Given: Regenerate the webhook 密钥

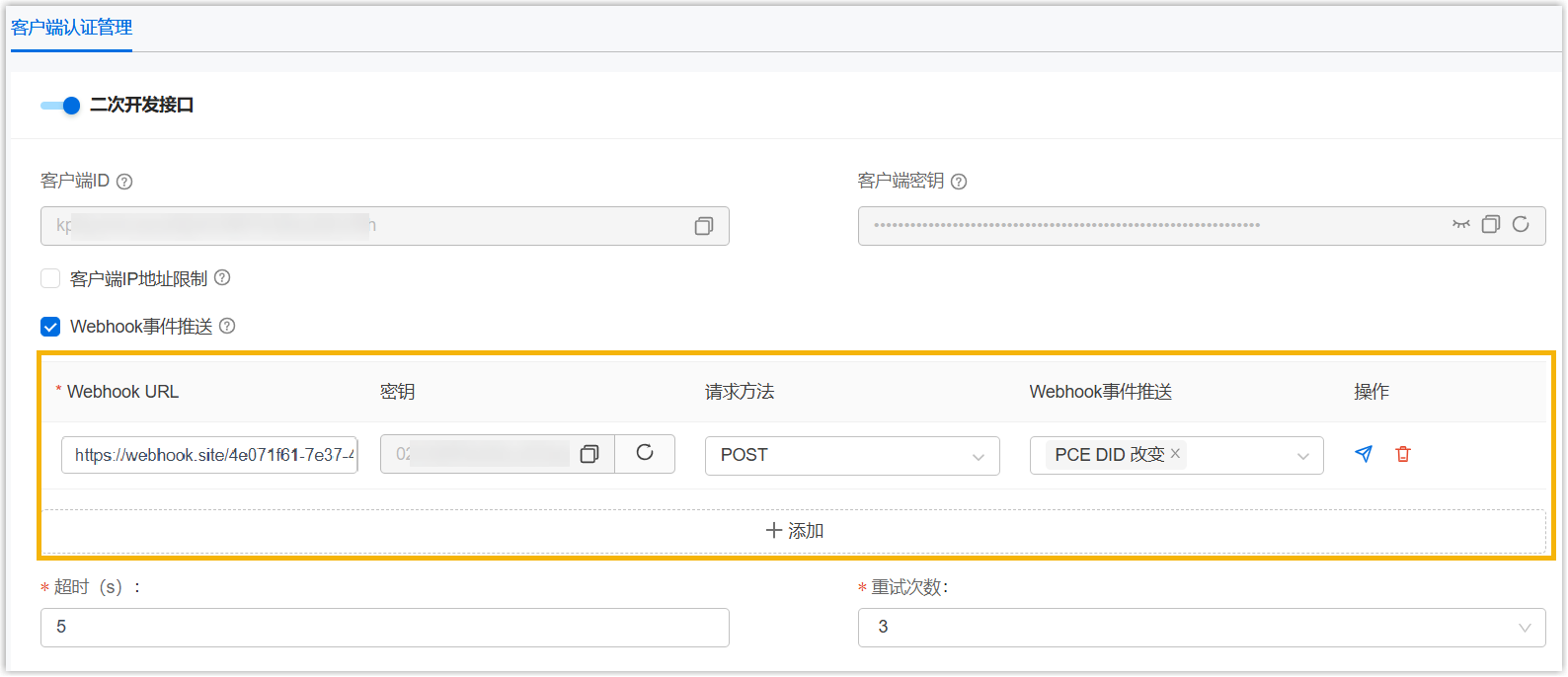Looking at the screenshot, I should (x=645, y=453).
